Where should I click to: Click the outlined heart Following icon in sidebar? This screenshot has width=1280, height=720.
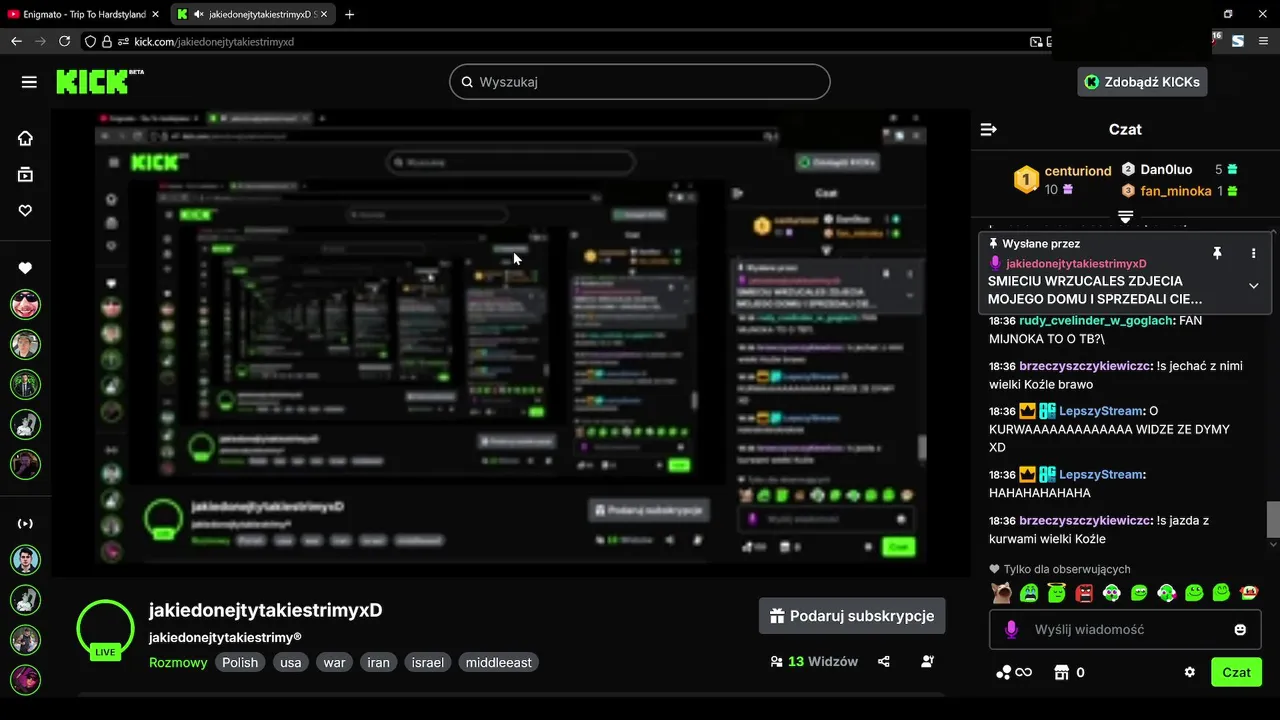click(25, 210)
